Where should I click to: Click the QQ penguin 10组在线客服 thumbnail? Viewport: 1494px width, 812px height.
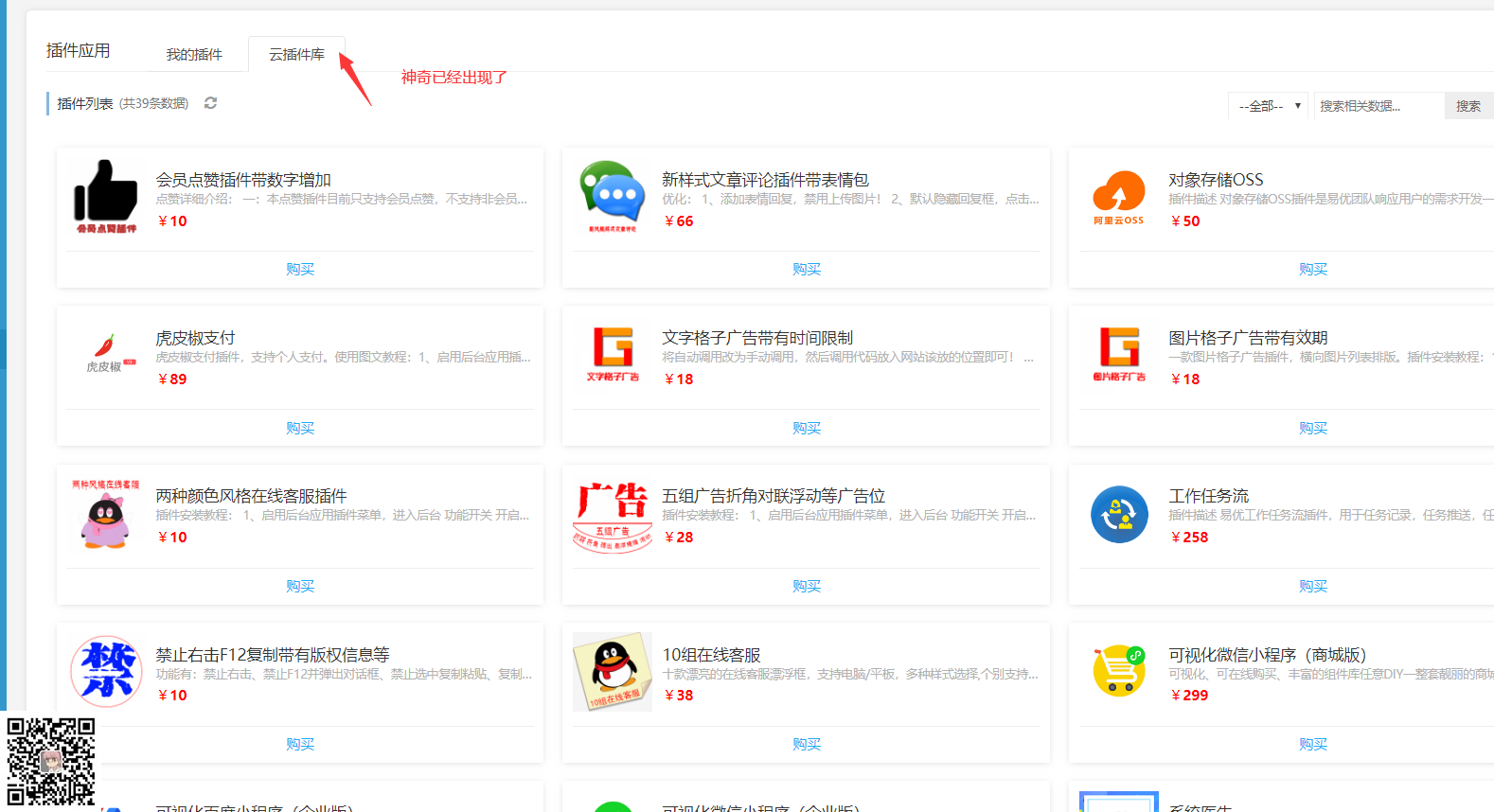613,672
